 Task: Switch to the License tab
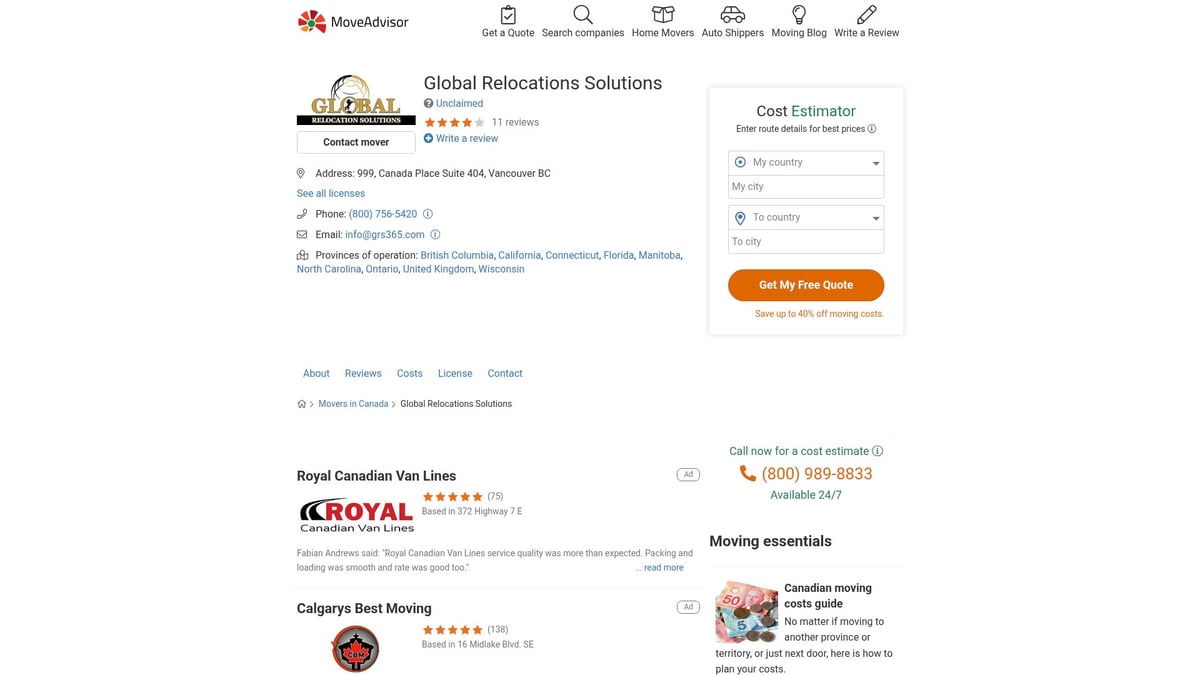(x=455, y=373)
